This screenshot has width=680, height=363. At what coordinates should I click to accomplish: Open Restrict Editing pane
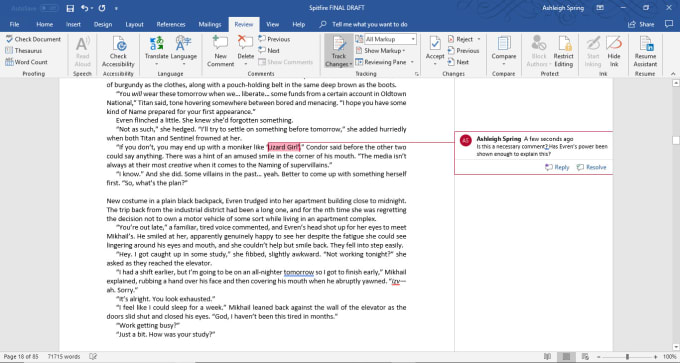click(563, 52)
